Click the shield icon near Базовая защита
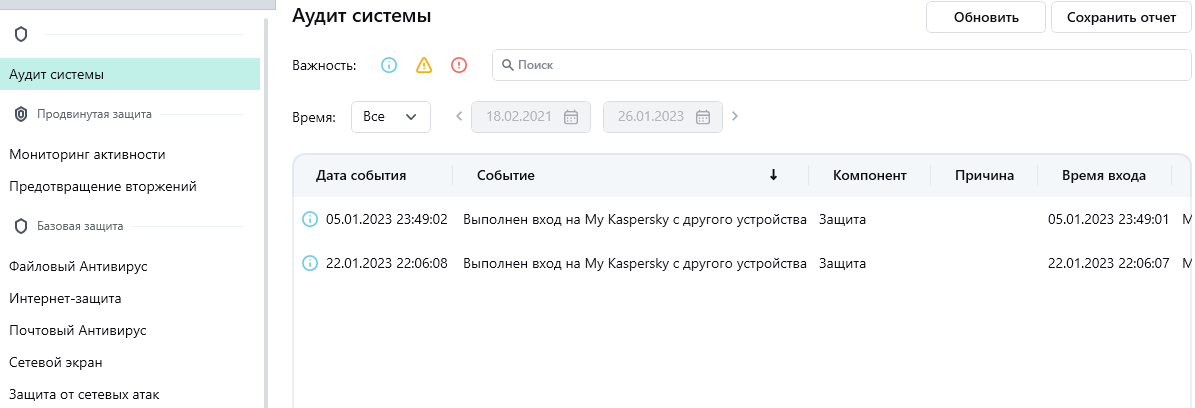The width and height of the screenshot is (1195, 408). (21, 226)
